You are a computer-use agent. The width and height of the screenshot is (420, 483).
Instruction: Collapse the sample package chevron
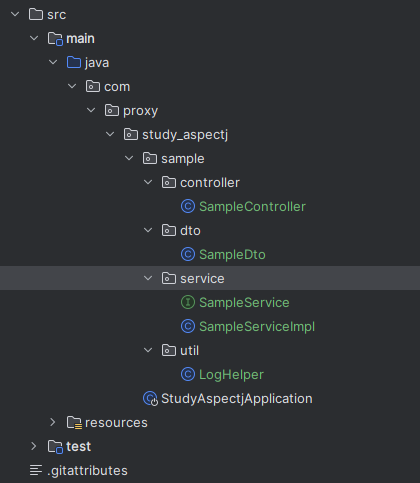pyautogui.click(x=129, y=158)
